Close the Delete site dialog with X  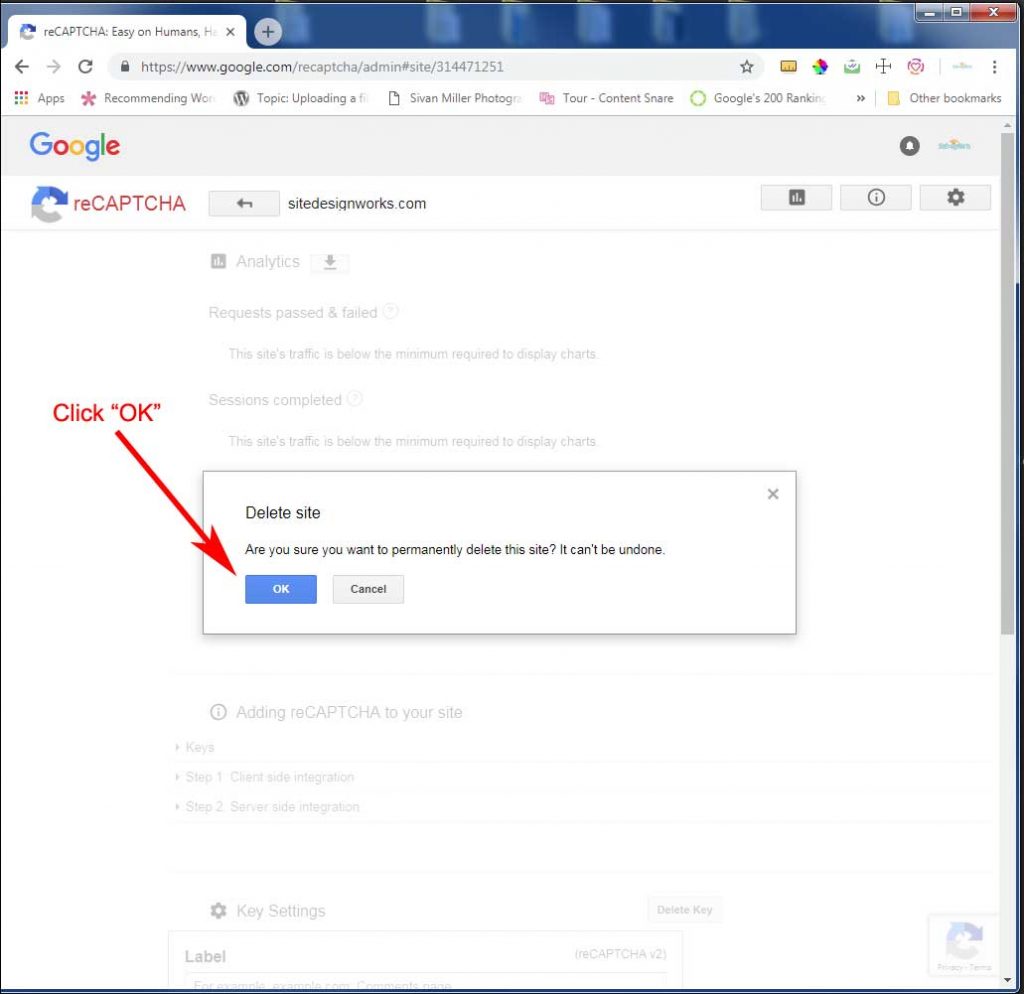773,494
